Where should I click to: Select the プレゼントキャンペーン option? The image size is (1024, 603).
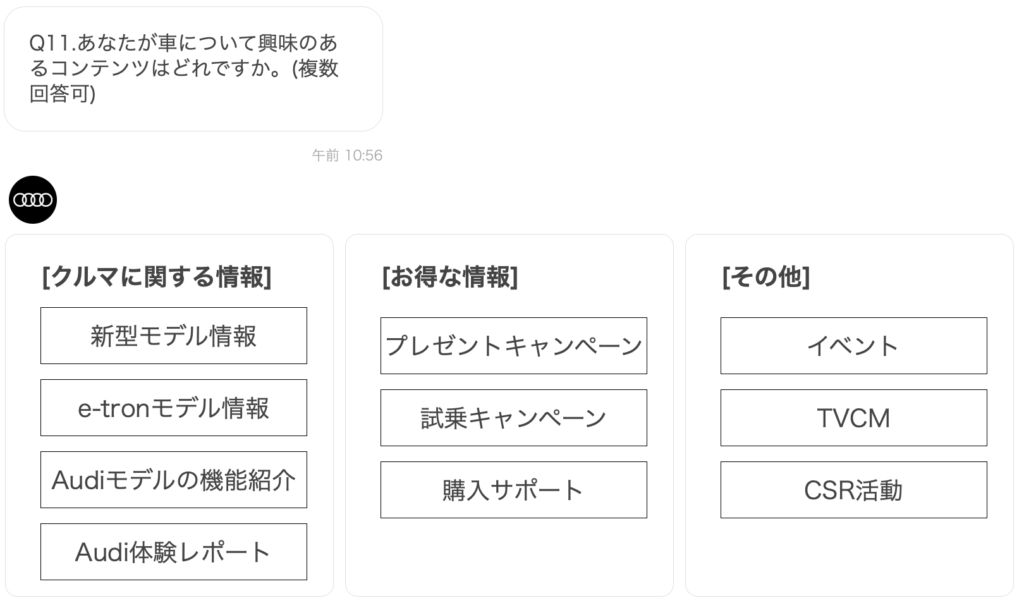pos(514,346)
